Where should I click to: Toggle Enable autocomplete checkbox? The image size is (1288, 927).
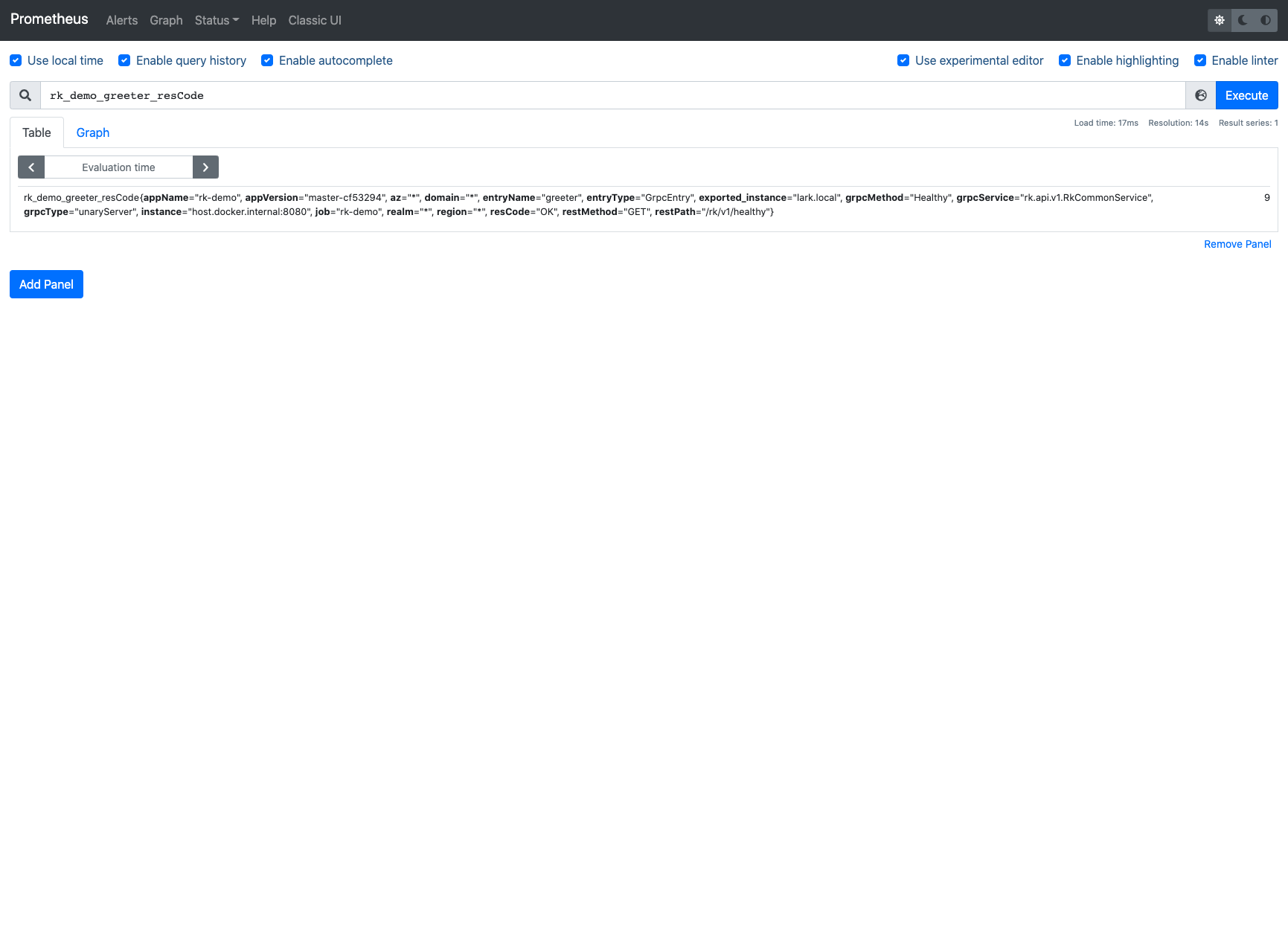[267, 60]
